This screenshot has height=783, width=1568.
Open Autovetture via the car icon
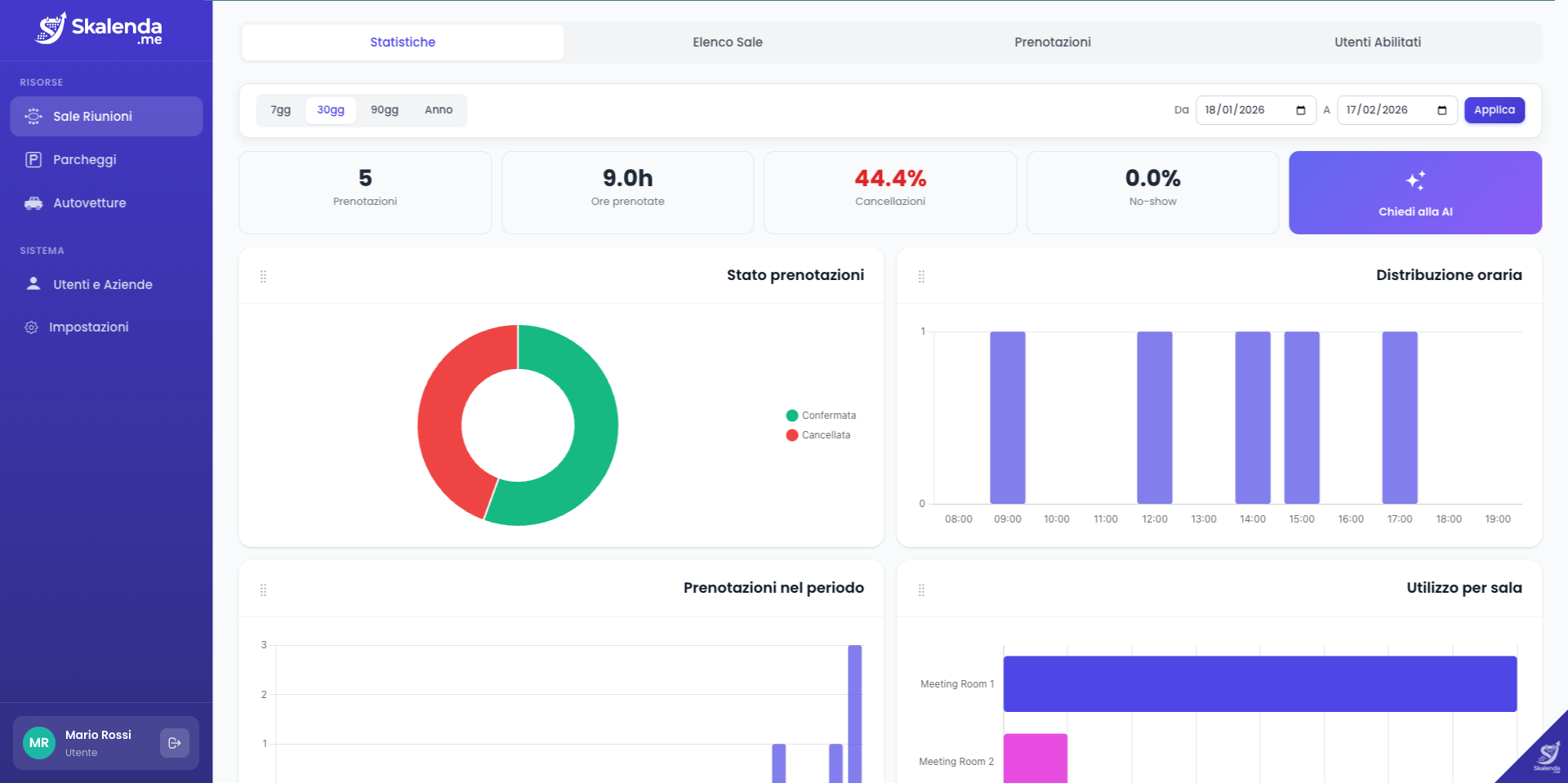tap(33, 203)
